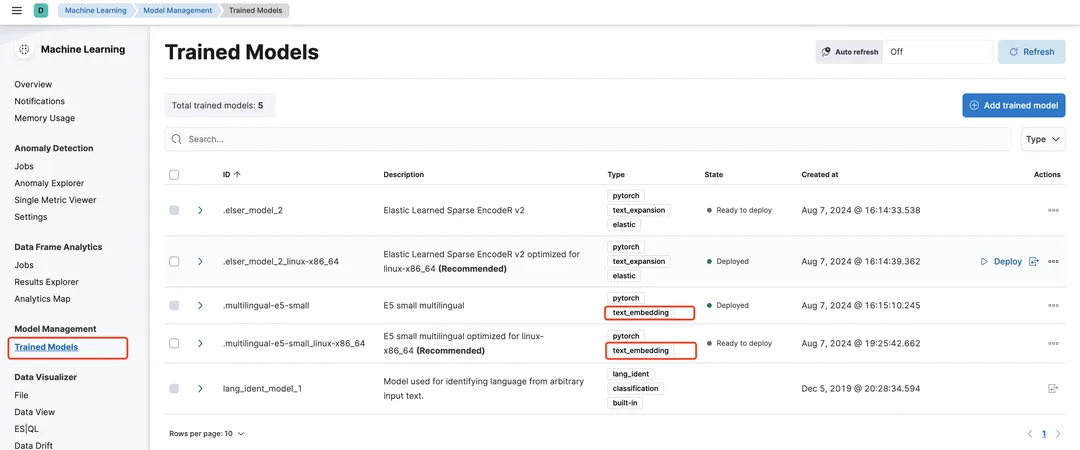Viewport: 1080px width, 450px height.
Task: Click Deploy play icon for elser linux model
Action: click(985, 262)
